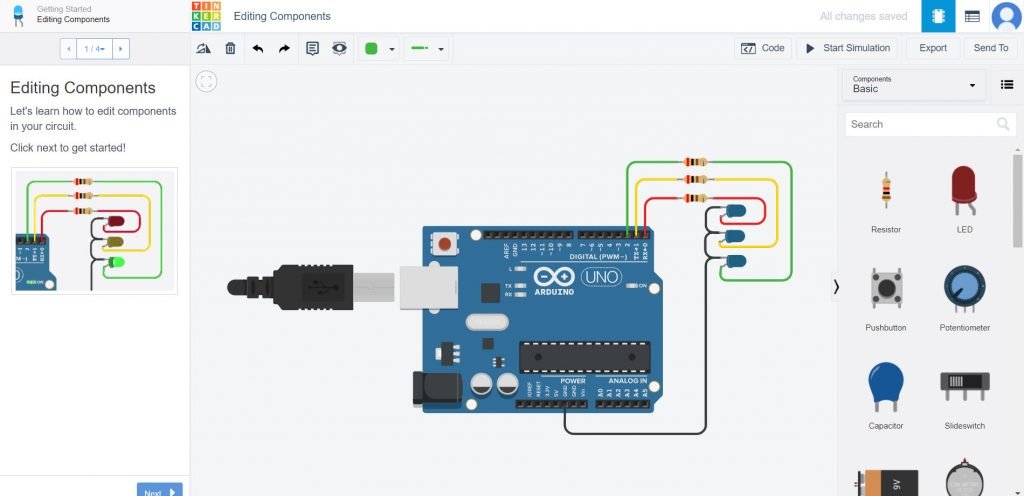Image resolution: width=1024 pixels, height=496 pixels.
Task: Open the notes tool
Action: [x=312, y=48]
